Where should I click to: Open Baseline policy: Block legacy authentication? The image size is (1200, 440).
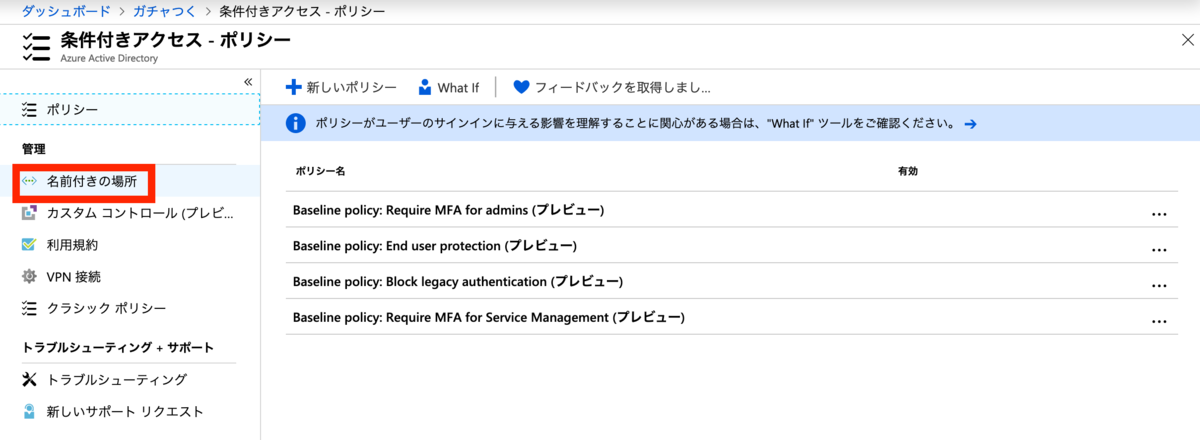tap(457, 281)
